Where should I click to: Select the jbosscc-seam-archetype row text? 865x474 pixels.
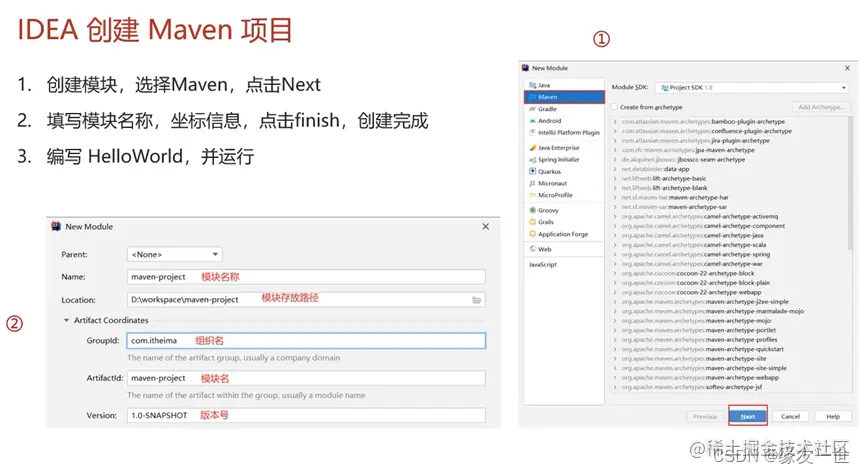click(683, 159)
